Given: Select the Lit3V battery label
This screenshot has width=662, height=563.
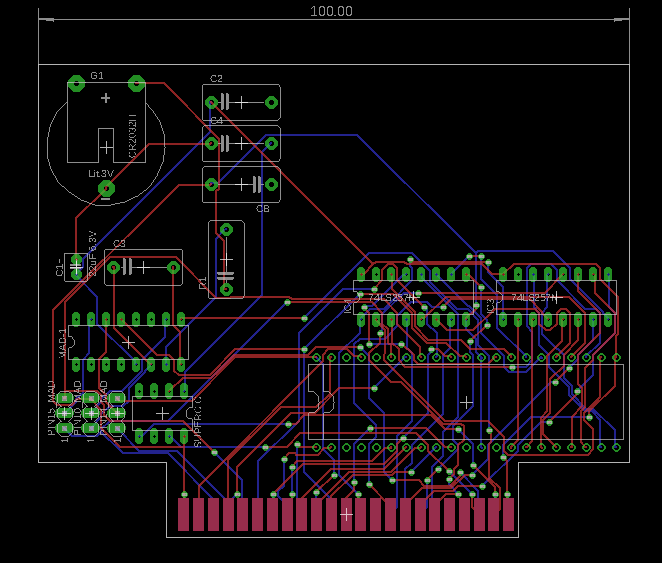Looking at the screenshot, I should pos(101,173).
